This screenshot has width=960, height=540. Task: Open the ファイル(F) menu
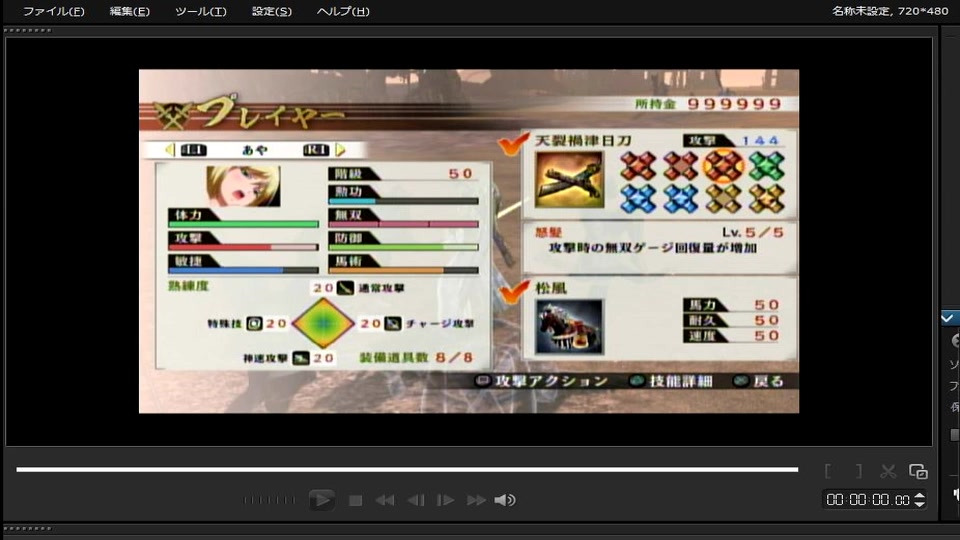coord(53,11)
